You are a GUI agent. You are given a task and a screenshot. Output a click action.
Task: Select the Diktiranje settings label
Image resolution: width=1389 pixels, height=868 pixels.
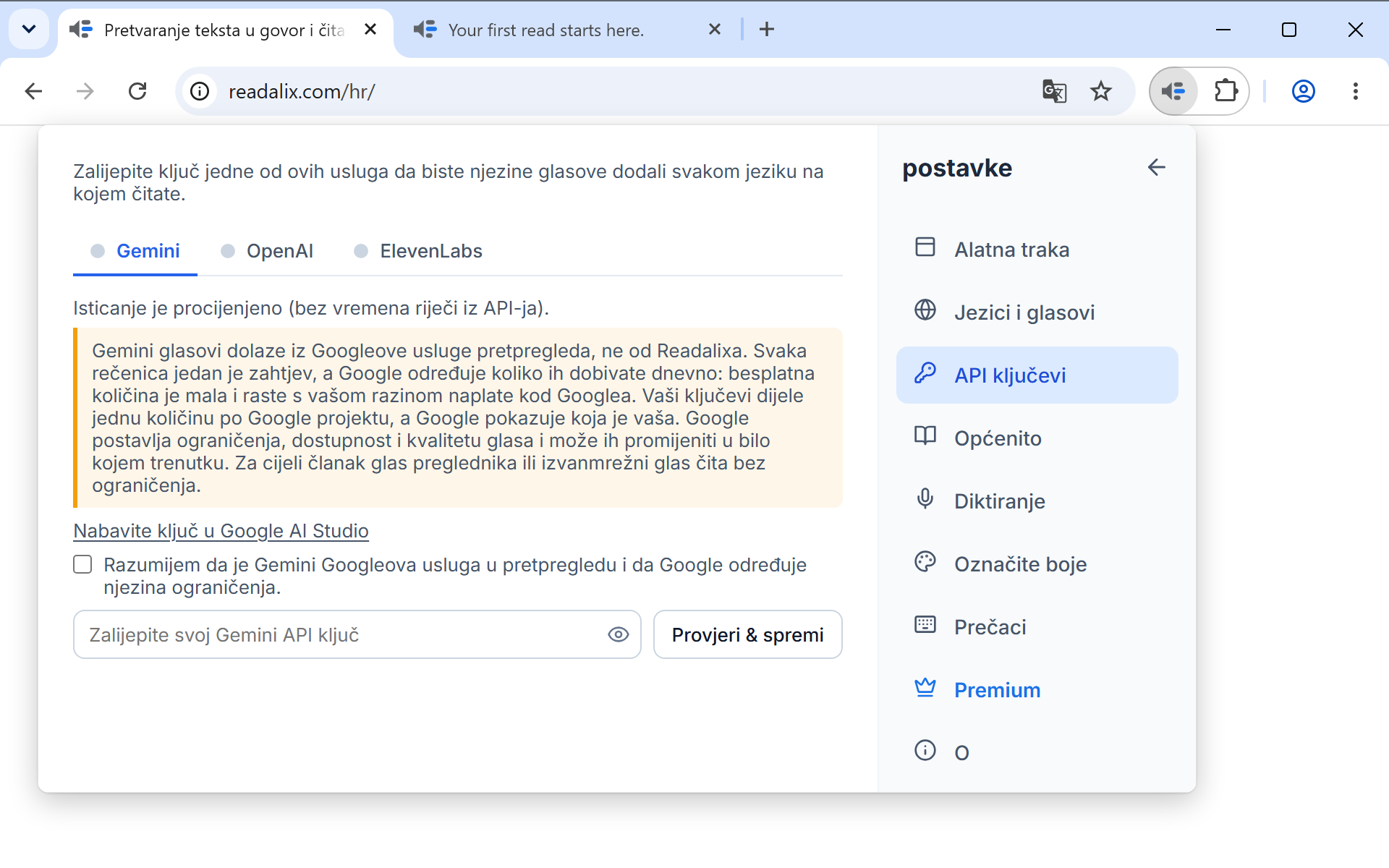[1000, 501]
